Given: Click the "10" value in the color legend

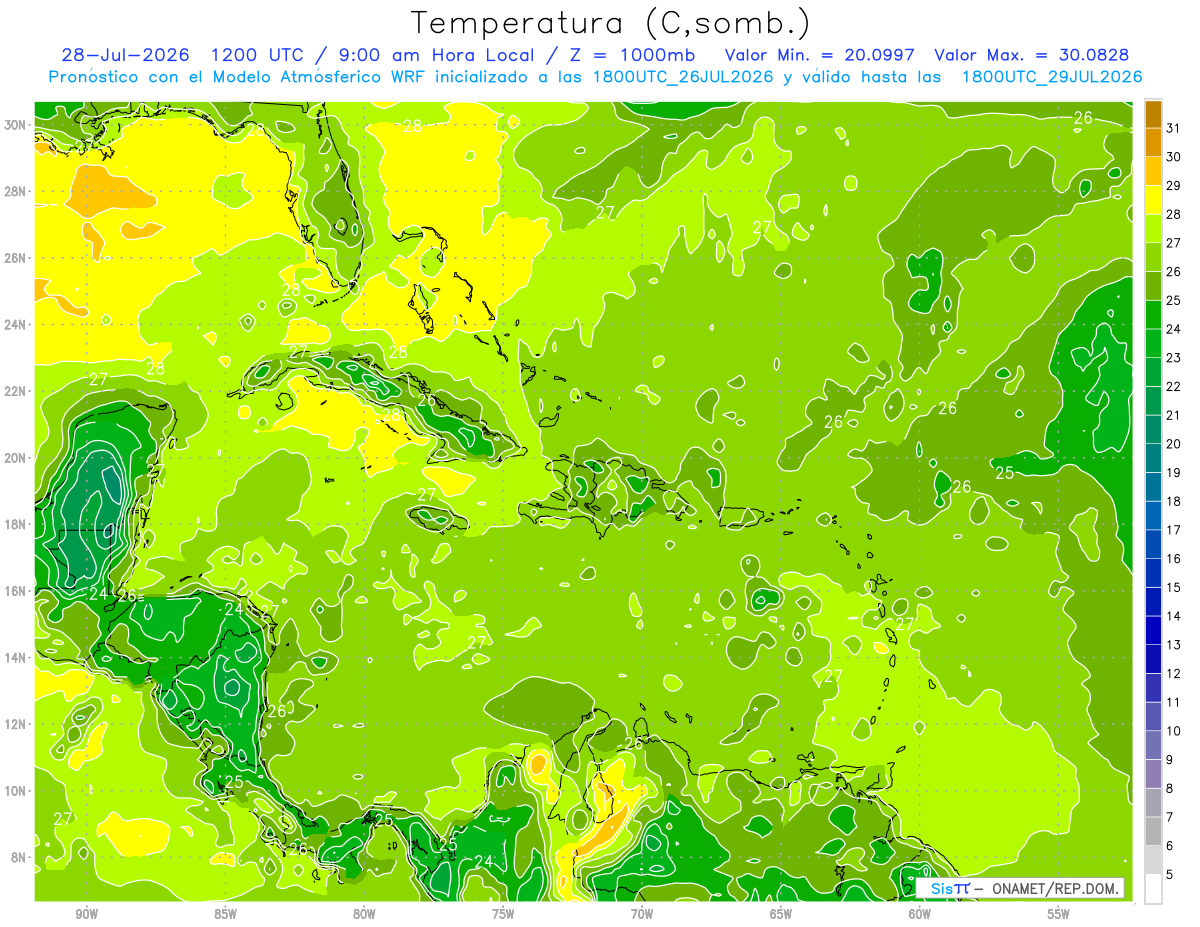Looking at the screenshot, I should [x=1173, y=731].
